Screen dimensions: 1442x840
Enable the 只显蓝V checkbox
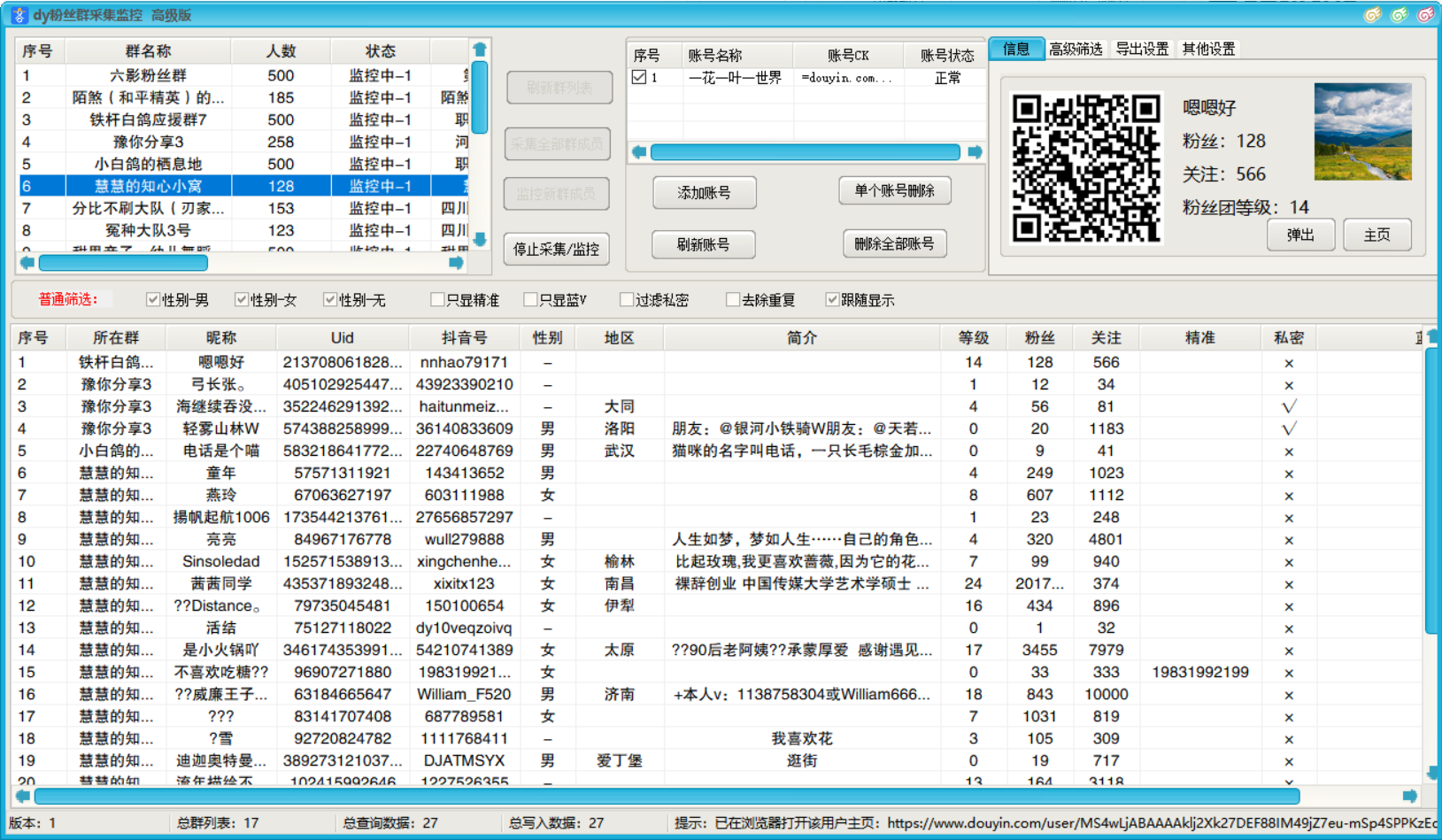[x=530, y=300]
